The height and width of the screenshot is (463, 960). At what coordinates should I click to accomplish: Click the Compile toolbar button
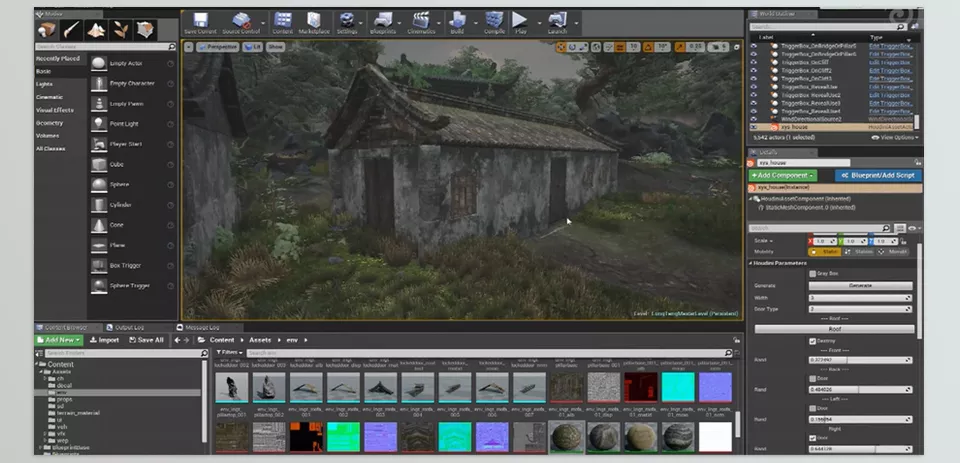click(494, 23)
